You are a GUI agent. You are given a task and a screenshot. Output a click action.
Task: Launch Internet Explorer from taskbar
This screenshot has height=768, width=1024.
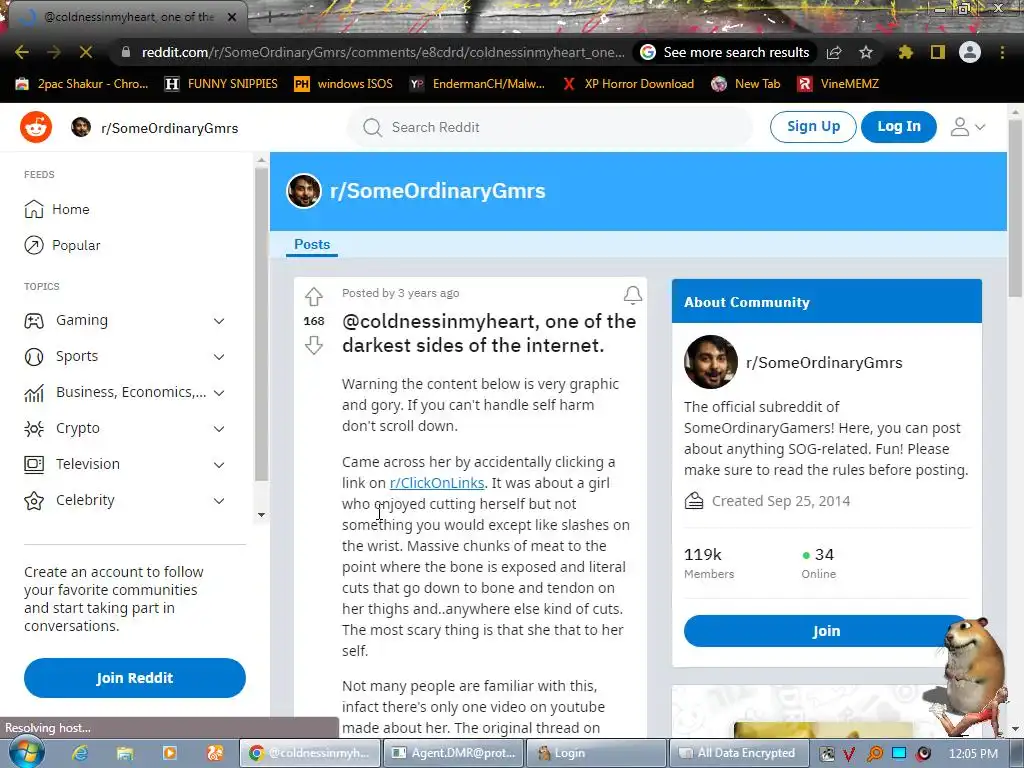[x=80, y=753]
